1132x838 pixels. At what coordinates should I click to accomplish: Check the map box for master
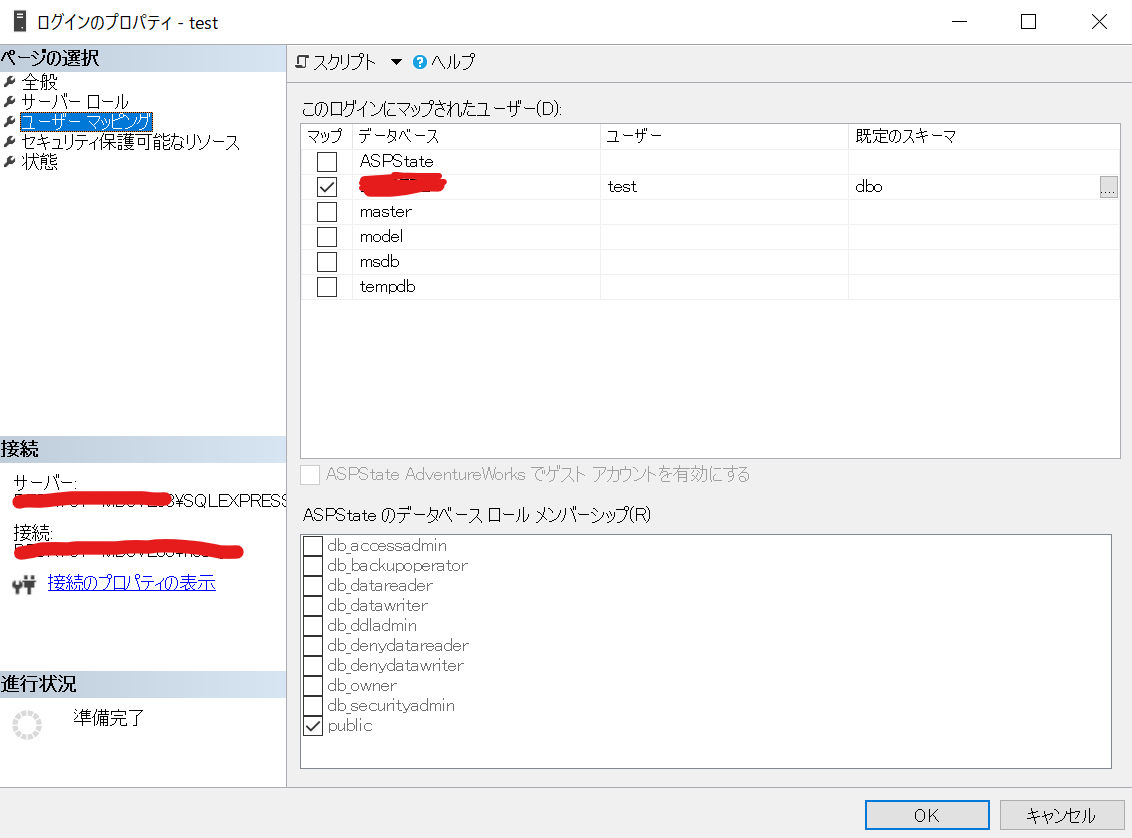click(x=327, y=211)
